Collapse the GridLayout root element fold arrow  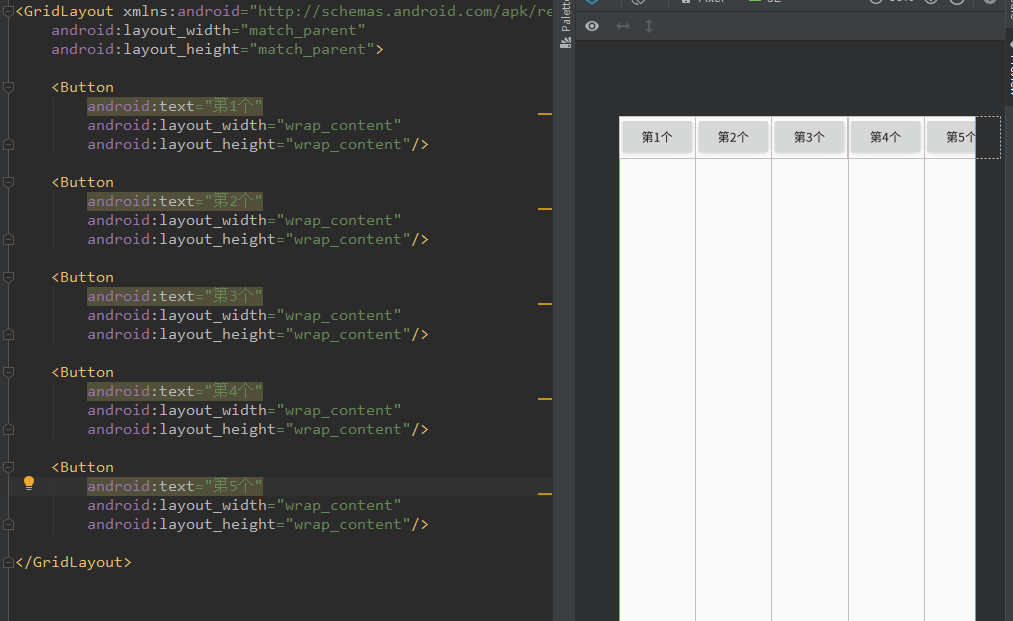coord(8,11)
